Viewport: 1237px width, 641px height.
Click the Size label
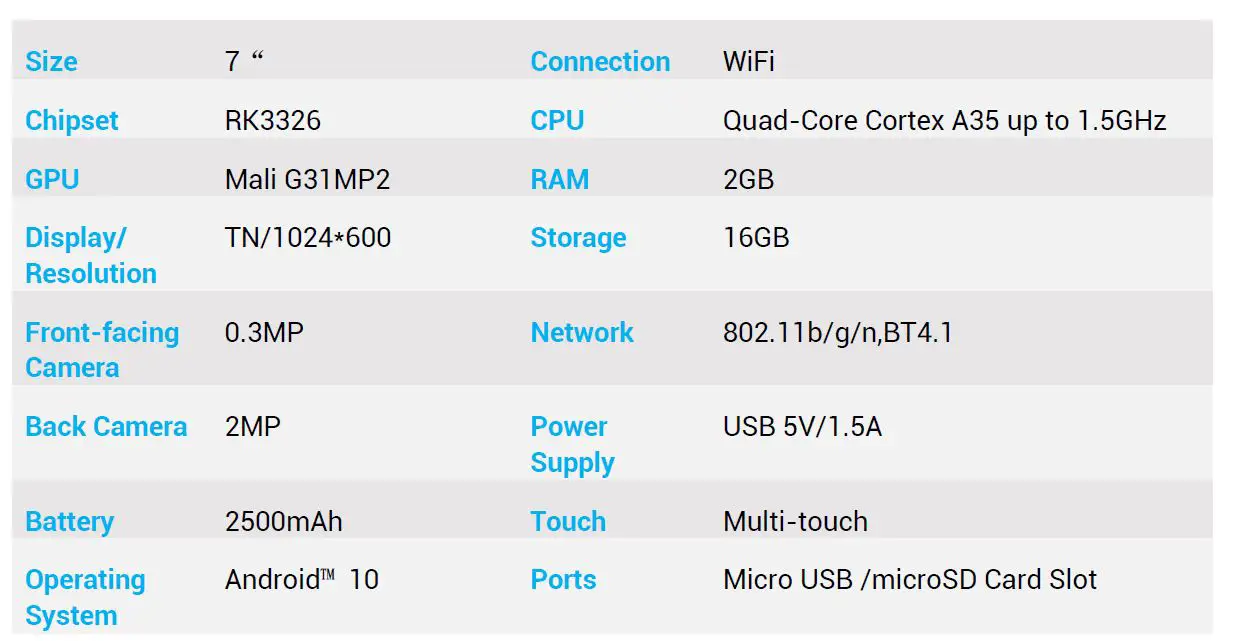(51, 62)
